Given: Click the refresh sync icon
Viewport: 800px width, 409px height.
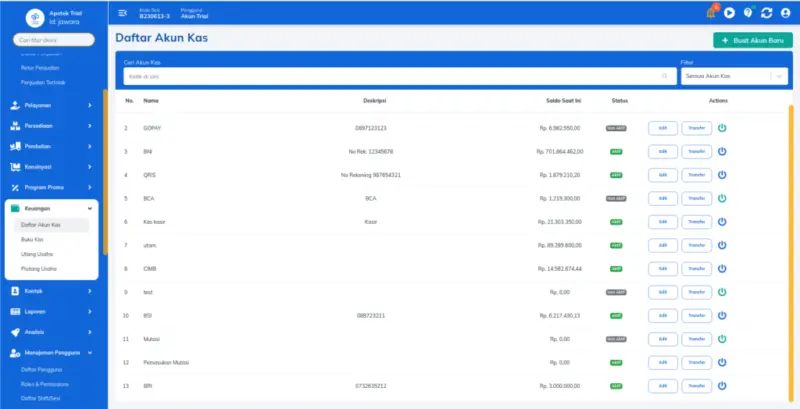Looking at the screenshot, I should click(x=766, y=13).
